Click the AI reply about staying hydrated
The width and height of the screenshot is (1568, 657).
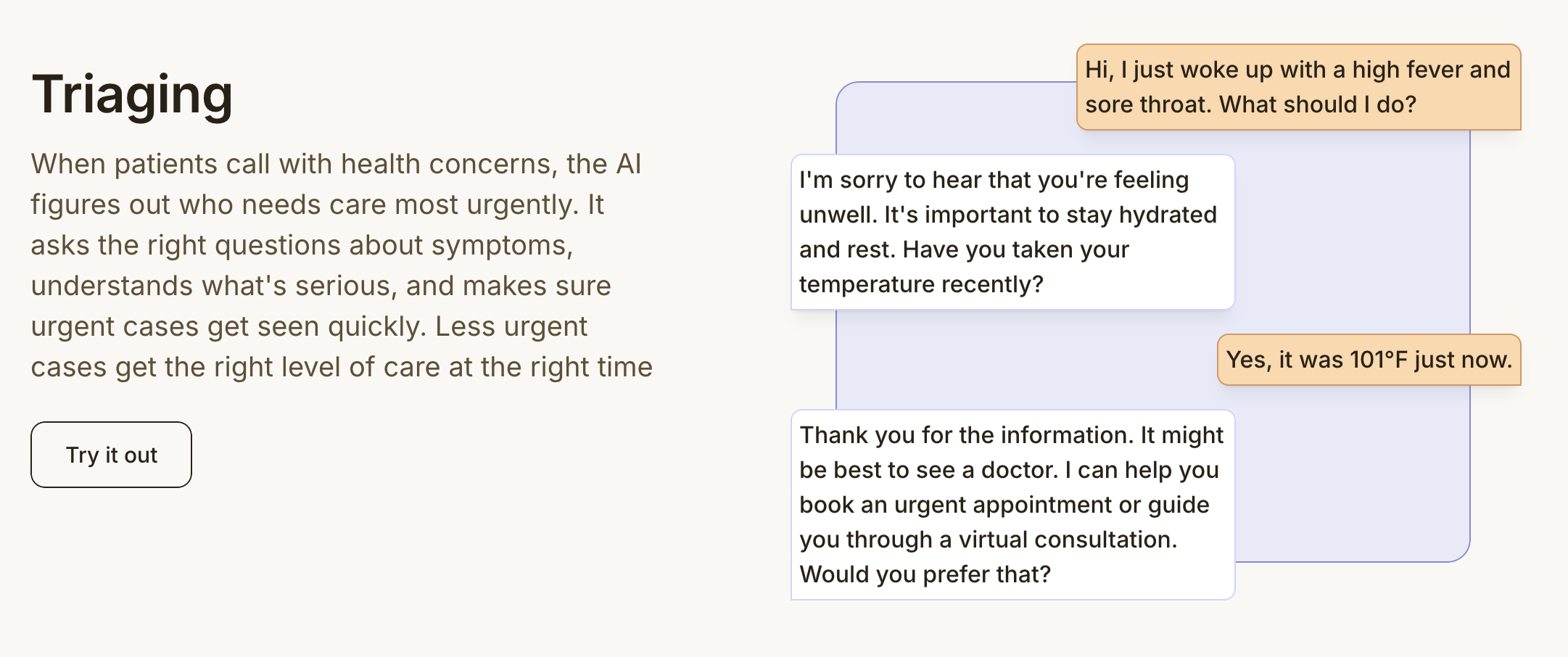point(1012,232)
